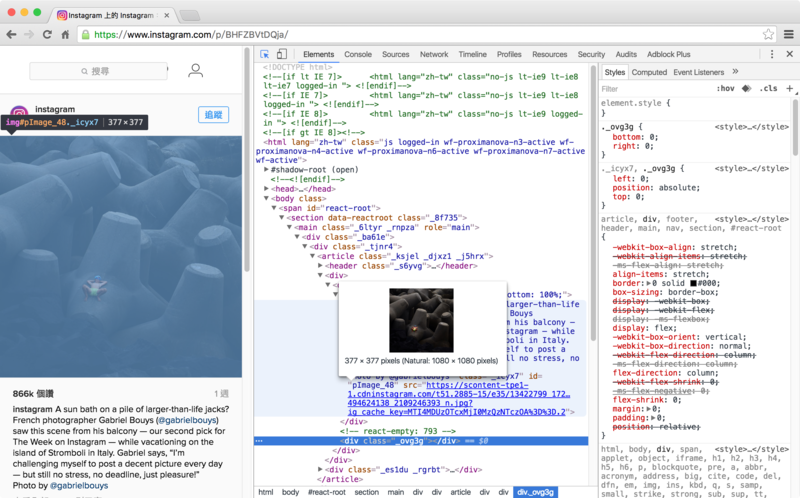Open the Audits tab
800x498 pixels.
pos(626,54)
